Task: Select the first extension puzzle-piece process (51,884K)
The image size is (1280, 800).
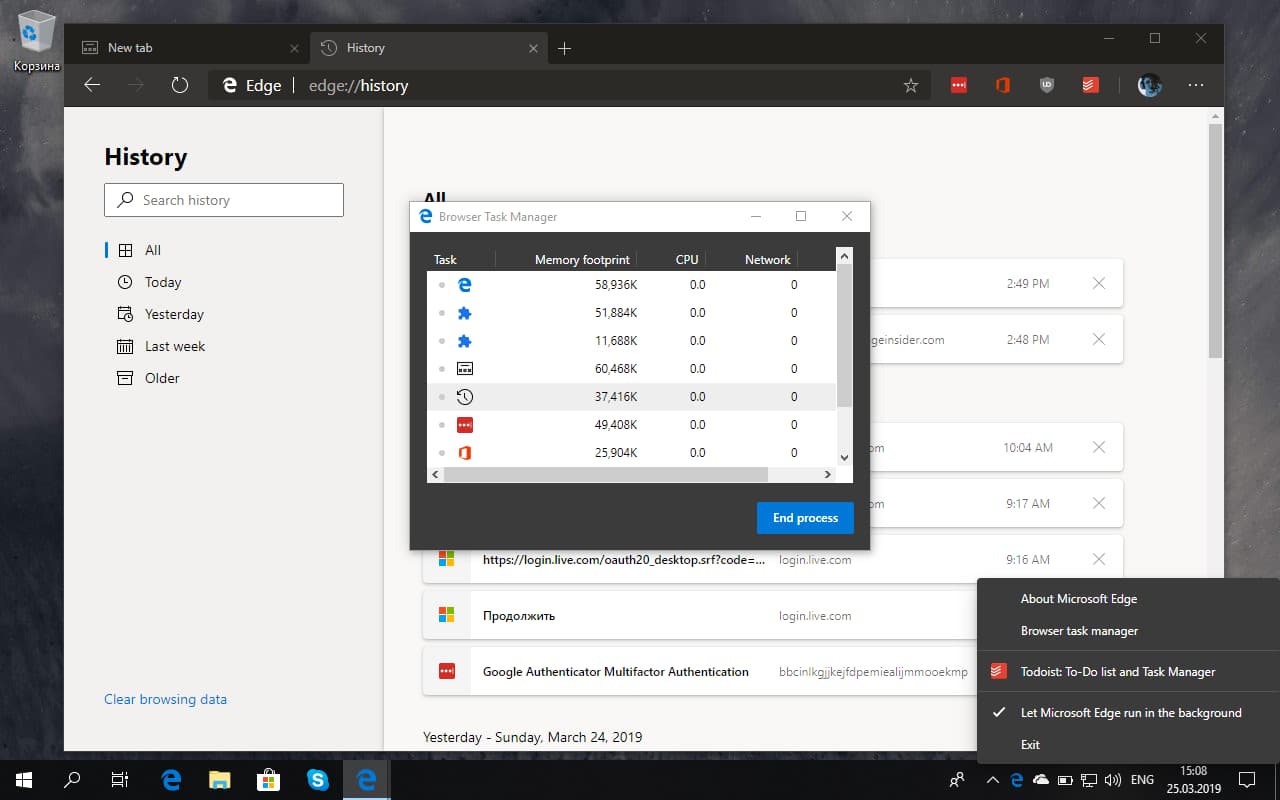Action: (x=464, y=313)
